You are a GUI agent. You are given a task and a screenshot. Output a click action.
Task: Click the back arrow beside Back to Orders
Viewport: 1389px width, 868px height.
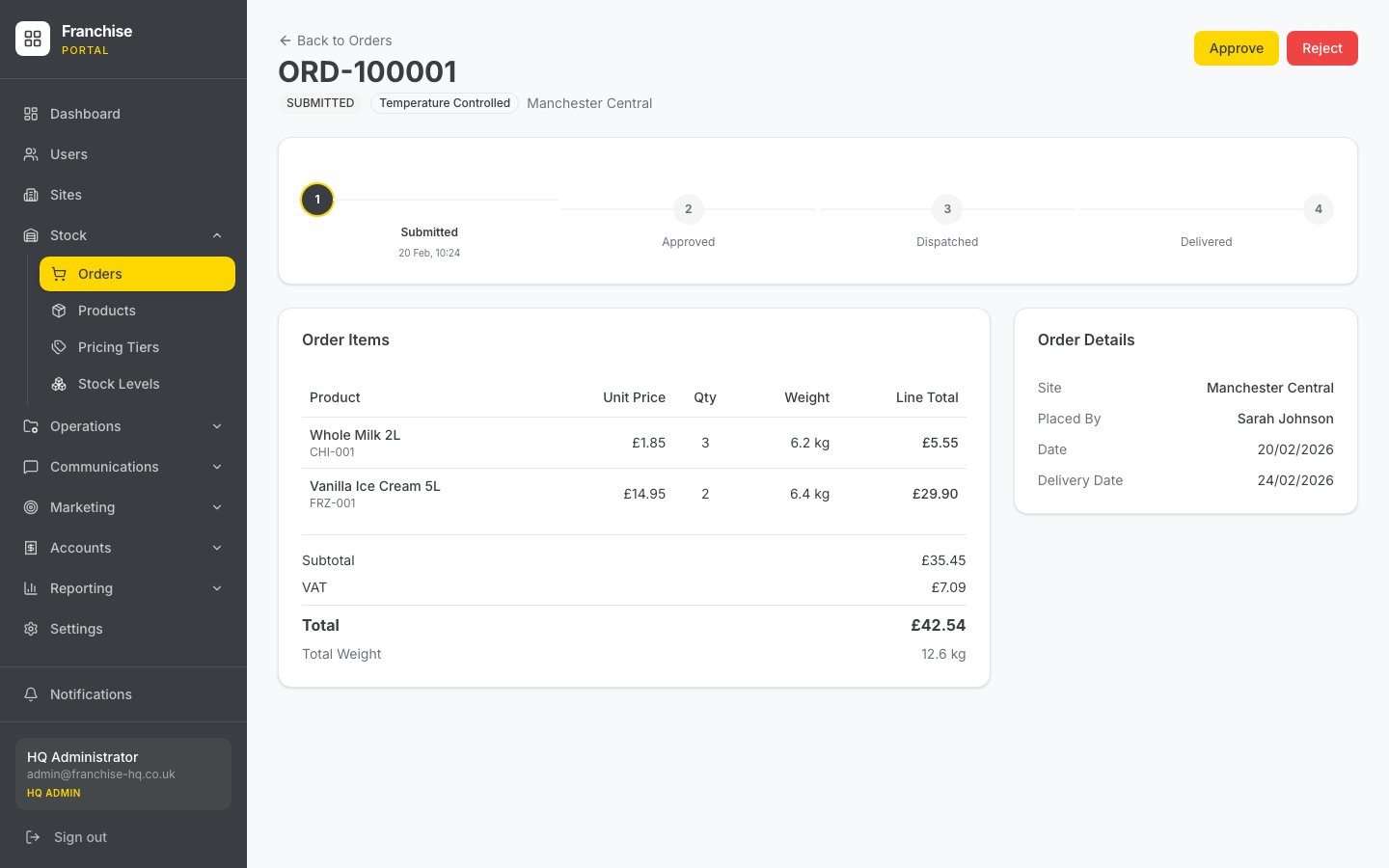click(x=285, y=41)
